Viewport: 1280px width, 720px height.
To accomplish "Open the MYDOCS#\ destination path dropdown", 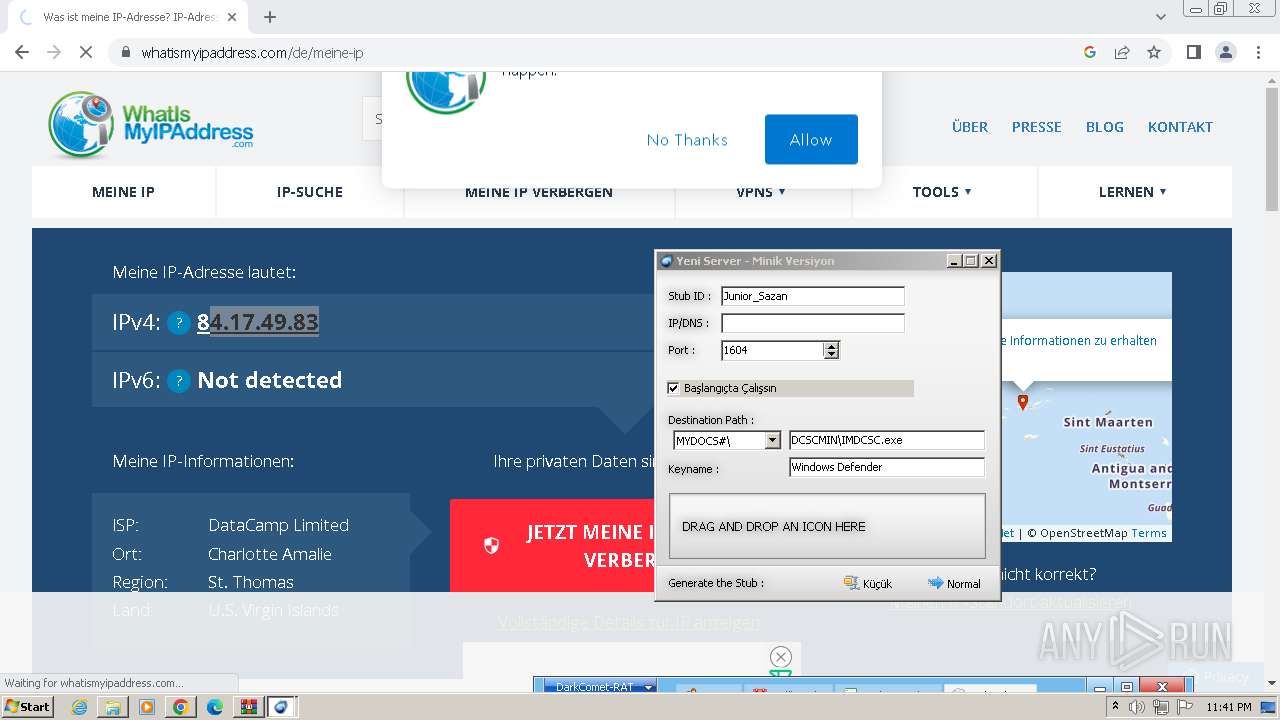I will [x=772, y=440].
